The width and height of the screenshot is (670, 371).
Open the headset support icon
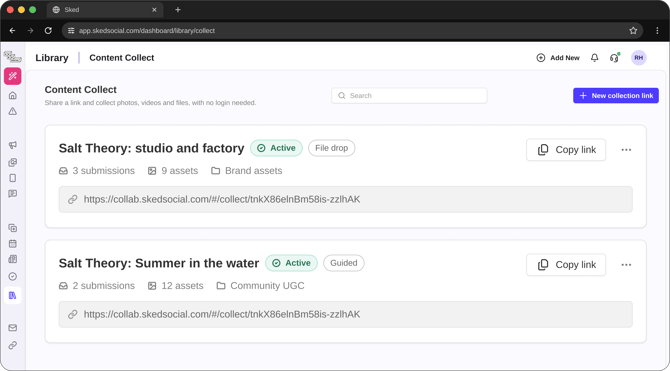(614, 58)
